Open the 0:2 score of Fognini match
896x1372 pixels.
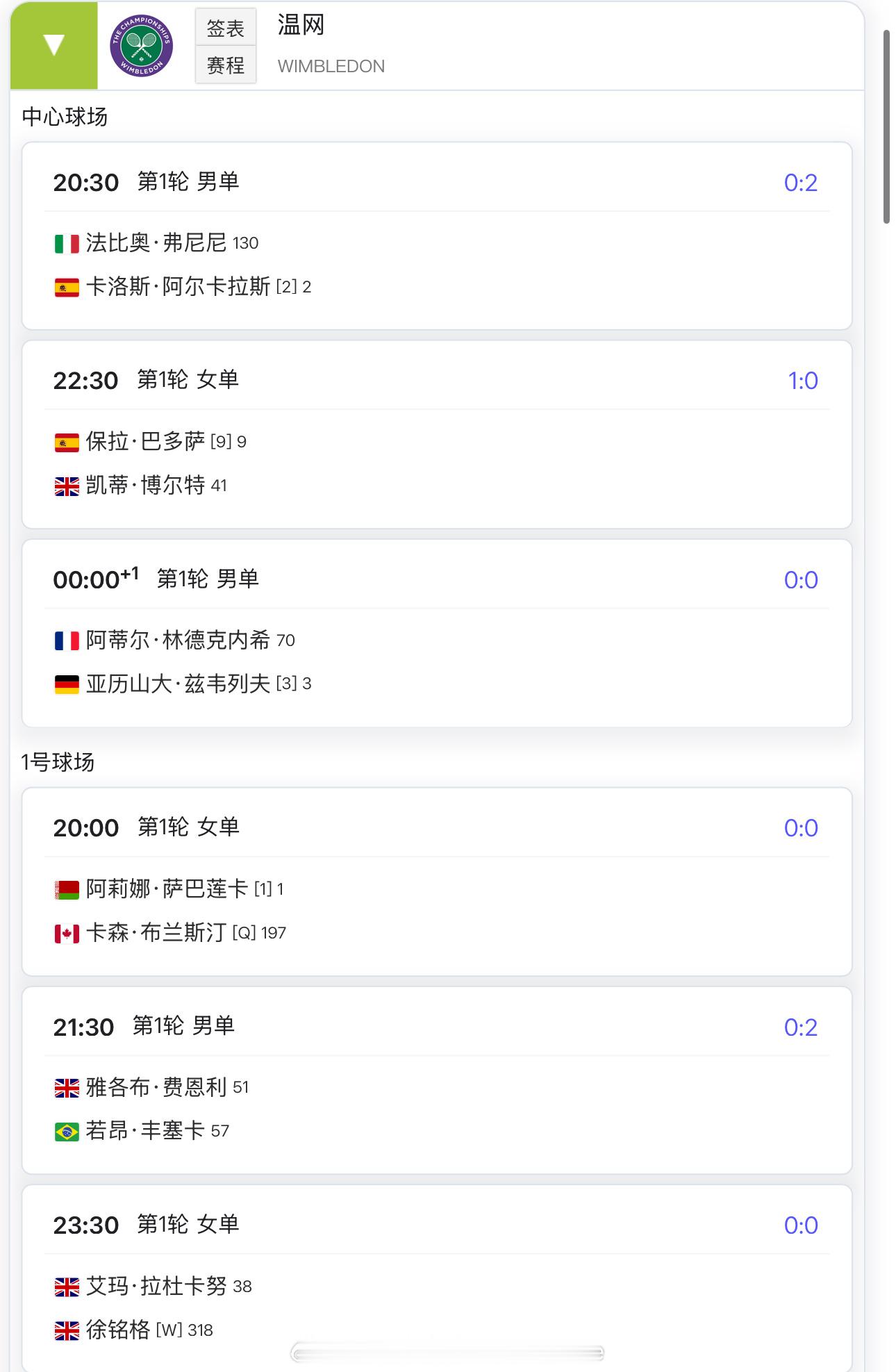(x=800, y=183)
